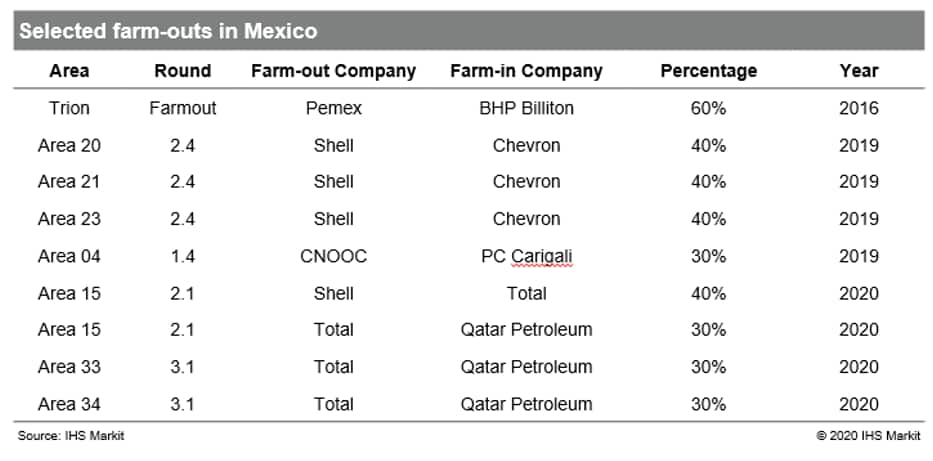Click the Area 20 row label
This screenshot has width=933, height=461.
(x=69, y=146)
